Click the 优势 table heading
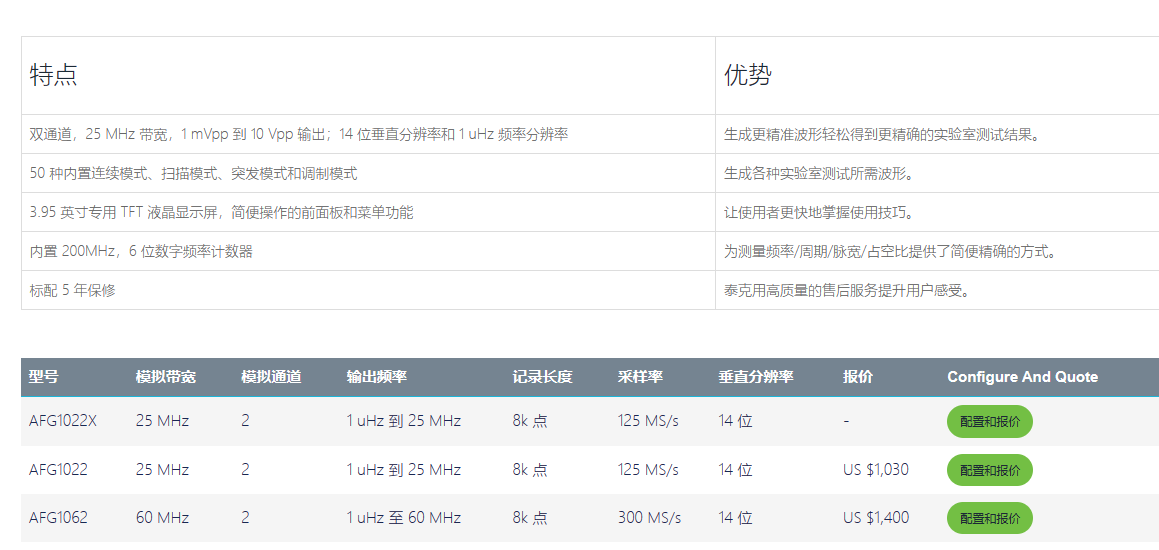 [748, 76]
